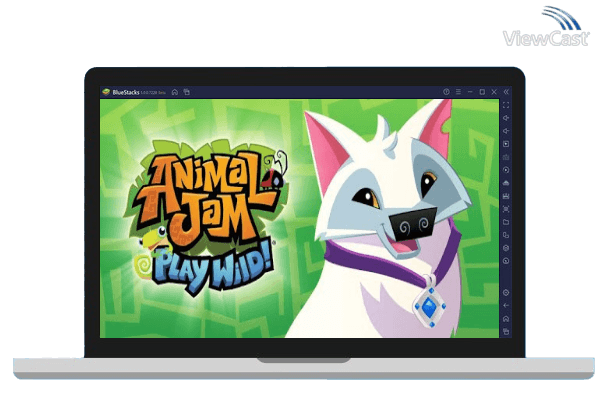Image resolution: width=602 pixels, height=414 pixels.
Task: Open the BlueStacks help question-mark icon
Action: click(x=446, y=92)
